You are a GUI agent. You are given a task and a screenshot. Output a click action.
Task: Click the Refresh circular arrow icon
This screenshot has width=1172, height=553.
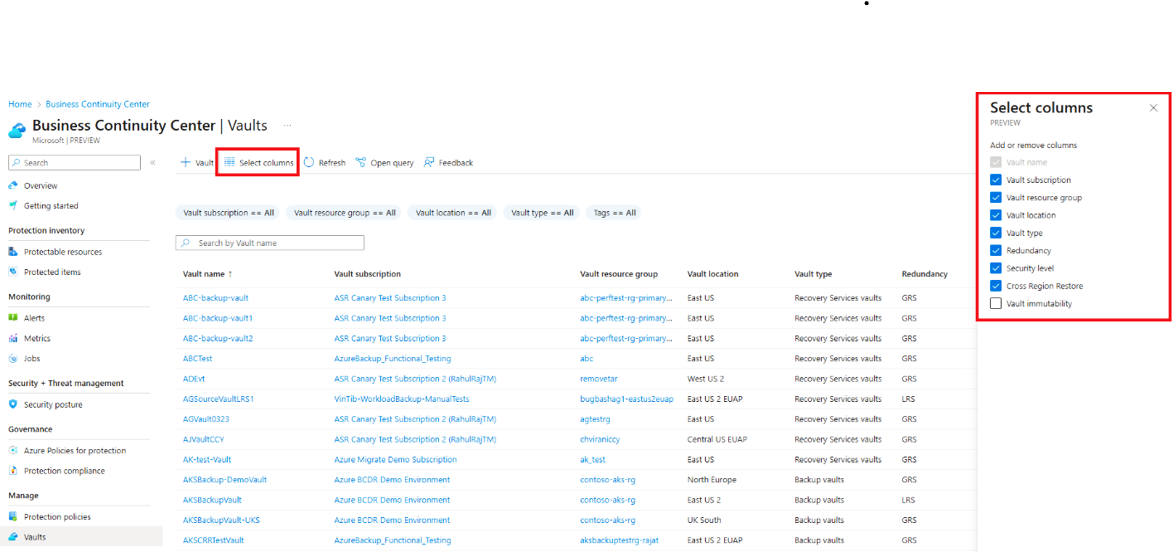[x=309, y=162]
